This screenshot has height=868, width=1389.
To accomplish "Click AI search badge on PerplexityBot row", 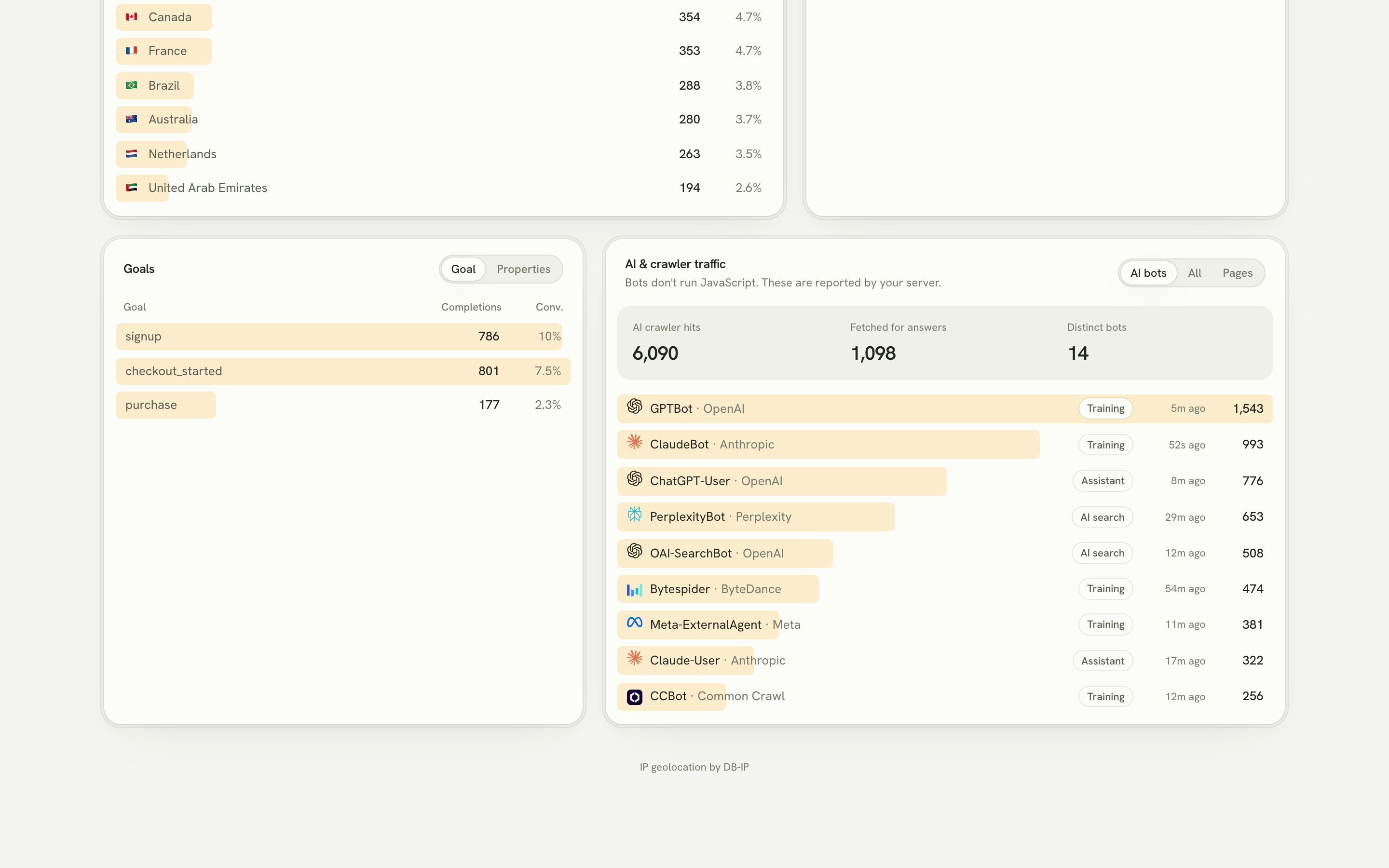I will (1102, 517).
